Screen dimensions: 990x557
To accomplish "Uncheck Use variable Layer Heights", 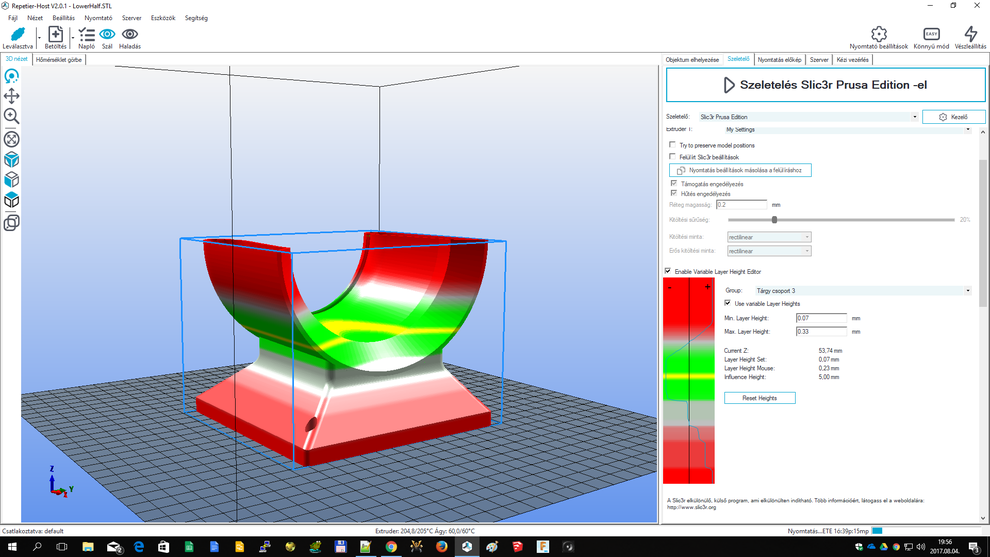I will pyautogui.click(x=728, y=303).
